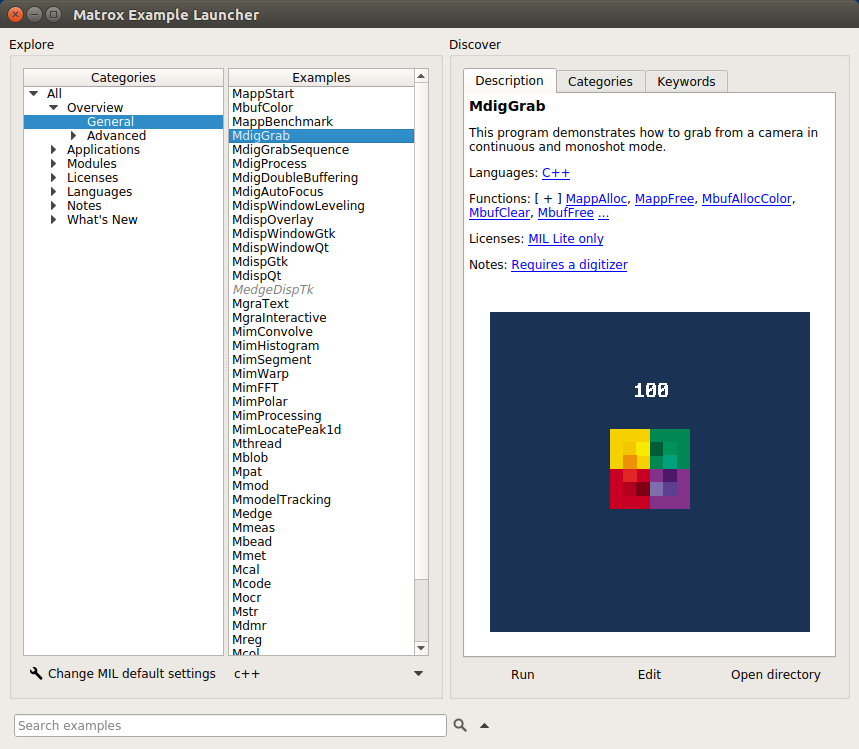Screen dimensions: 859x749
Task: Click Edit to open the example source
Action: [648, 674]
